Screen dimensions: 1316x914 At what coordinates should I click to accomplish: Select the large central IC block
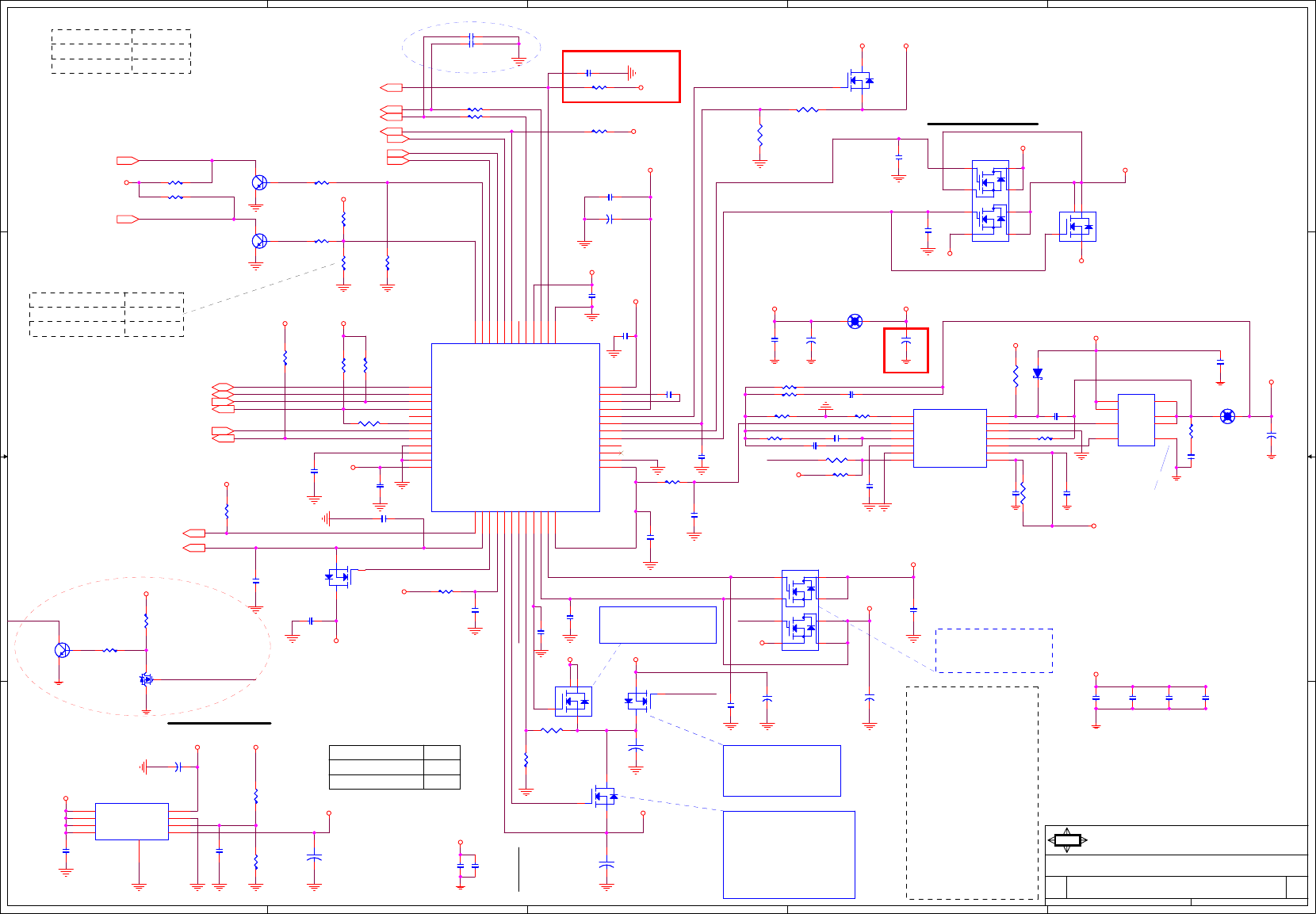pyautogui.click(x=515, y=427)
